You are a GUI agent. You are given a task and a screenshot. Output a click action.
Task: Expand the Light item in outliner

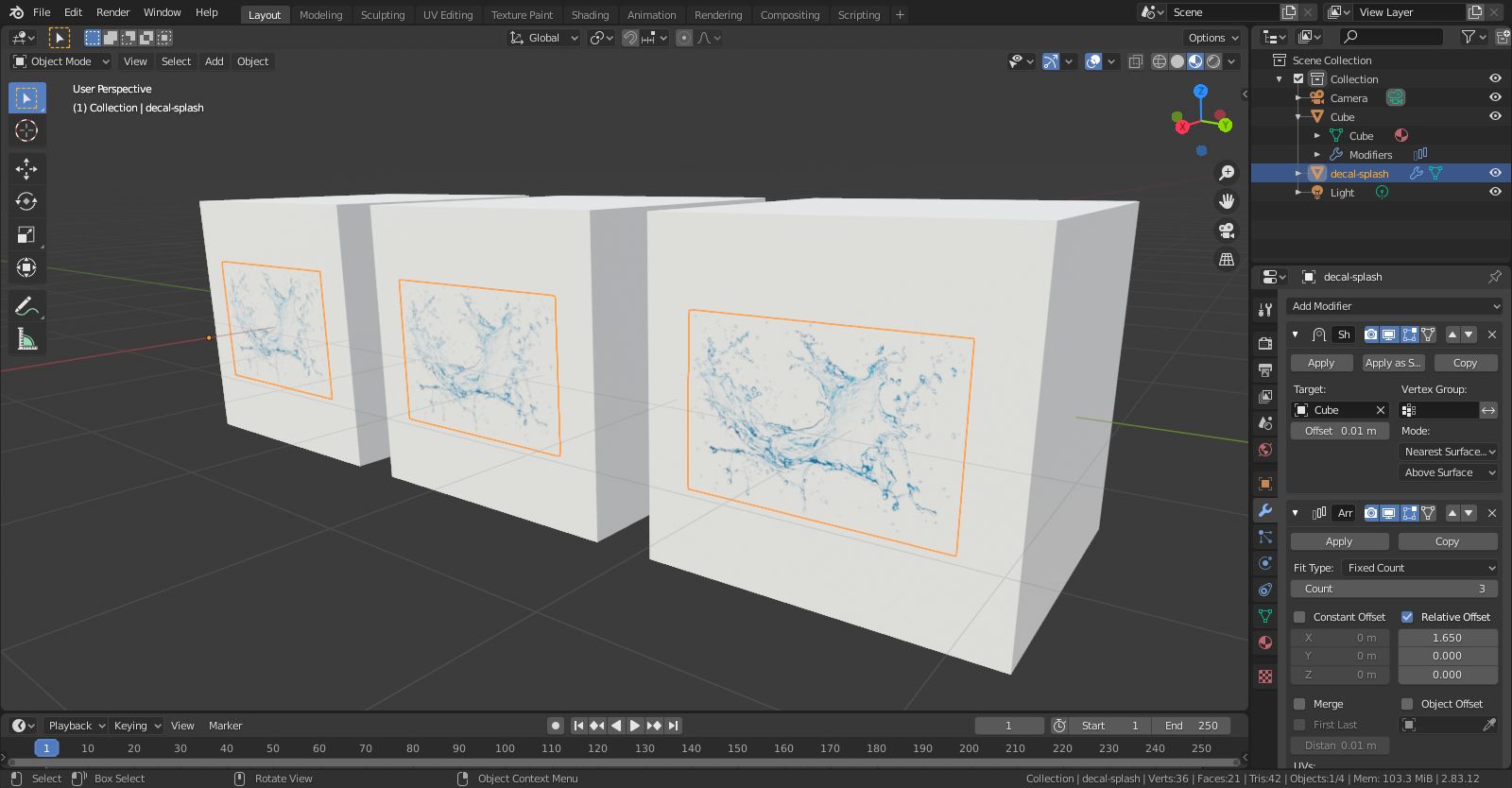(1298, 193)
